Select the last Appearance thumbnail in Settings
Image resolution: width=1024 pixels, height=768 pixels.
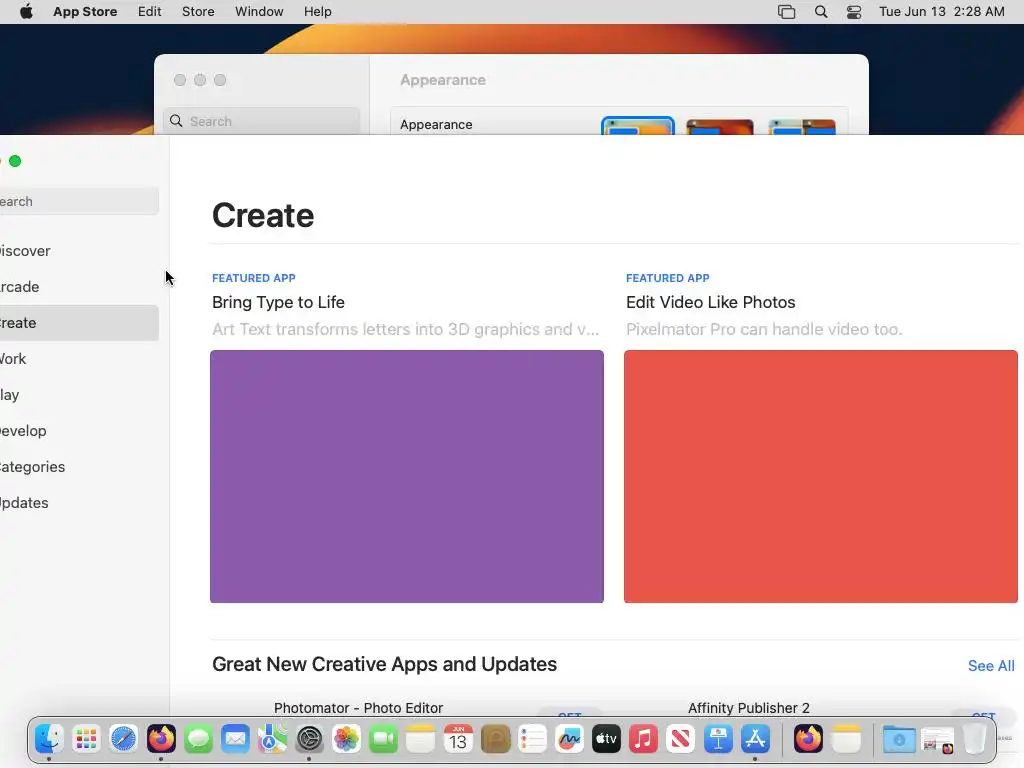point(802,127)
